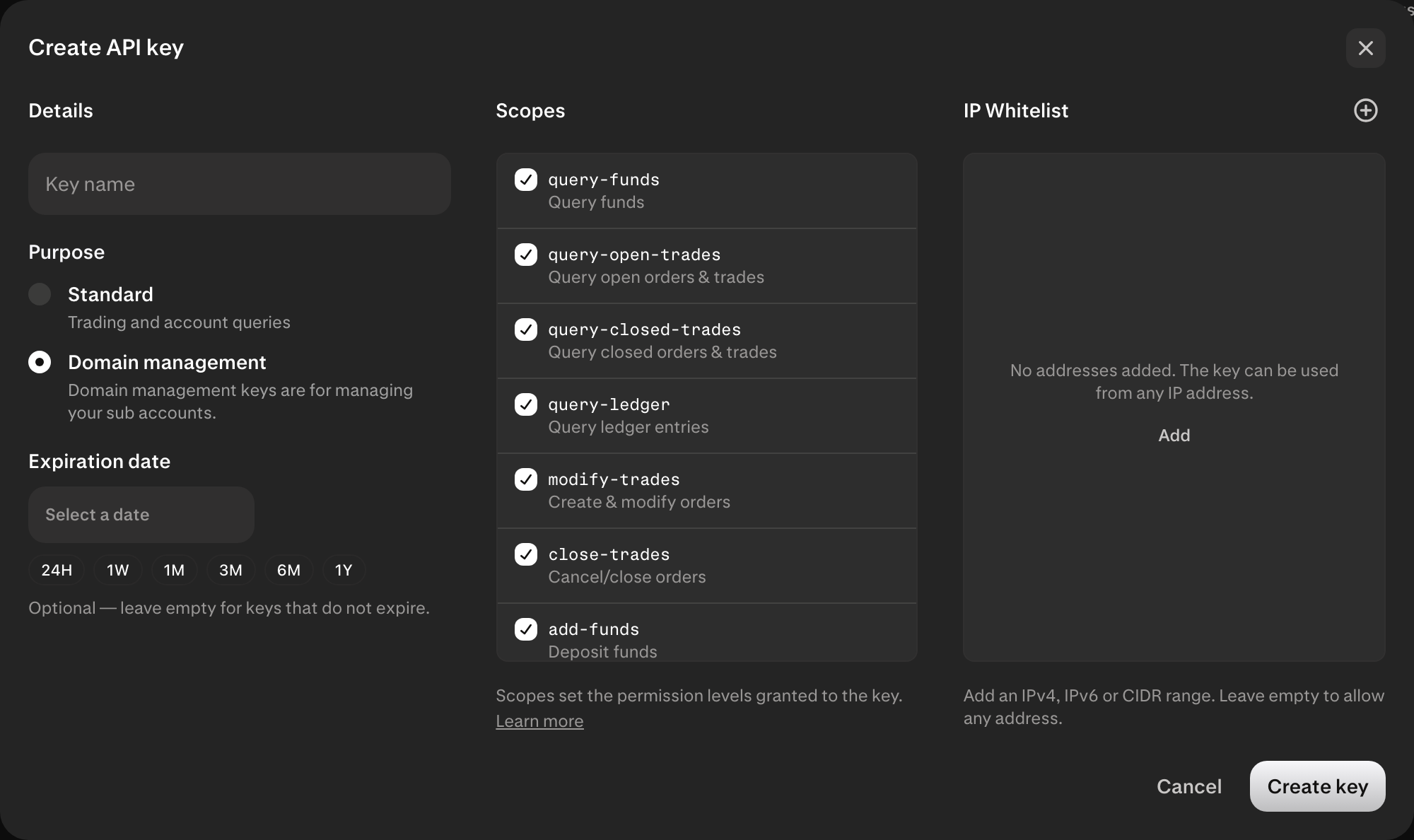Disable the query-closed-trades scope
This screenshot has height=840, width=1414.
[x=526, y=329]
